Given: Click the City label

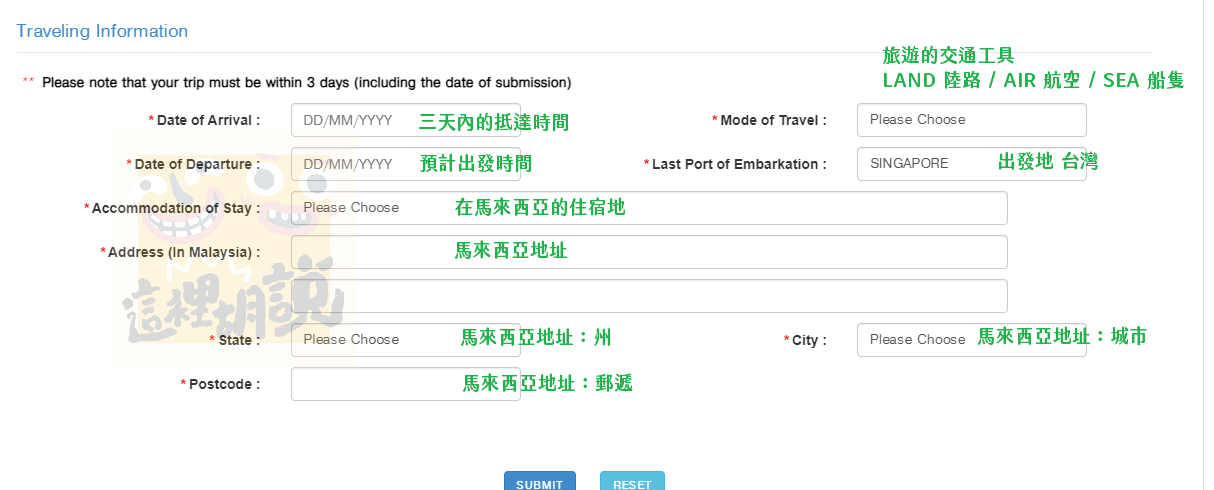Looking at the screenshot, I should (x=809, y=340).
